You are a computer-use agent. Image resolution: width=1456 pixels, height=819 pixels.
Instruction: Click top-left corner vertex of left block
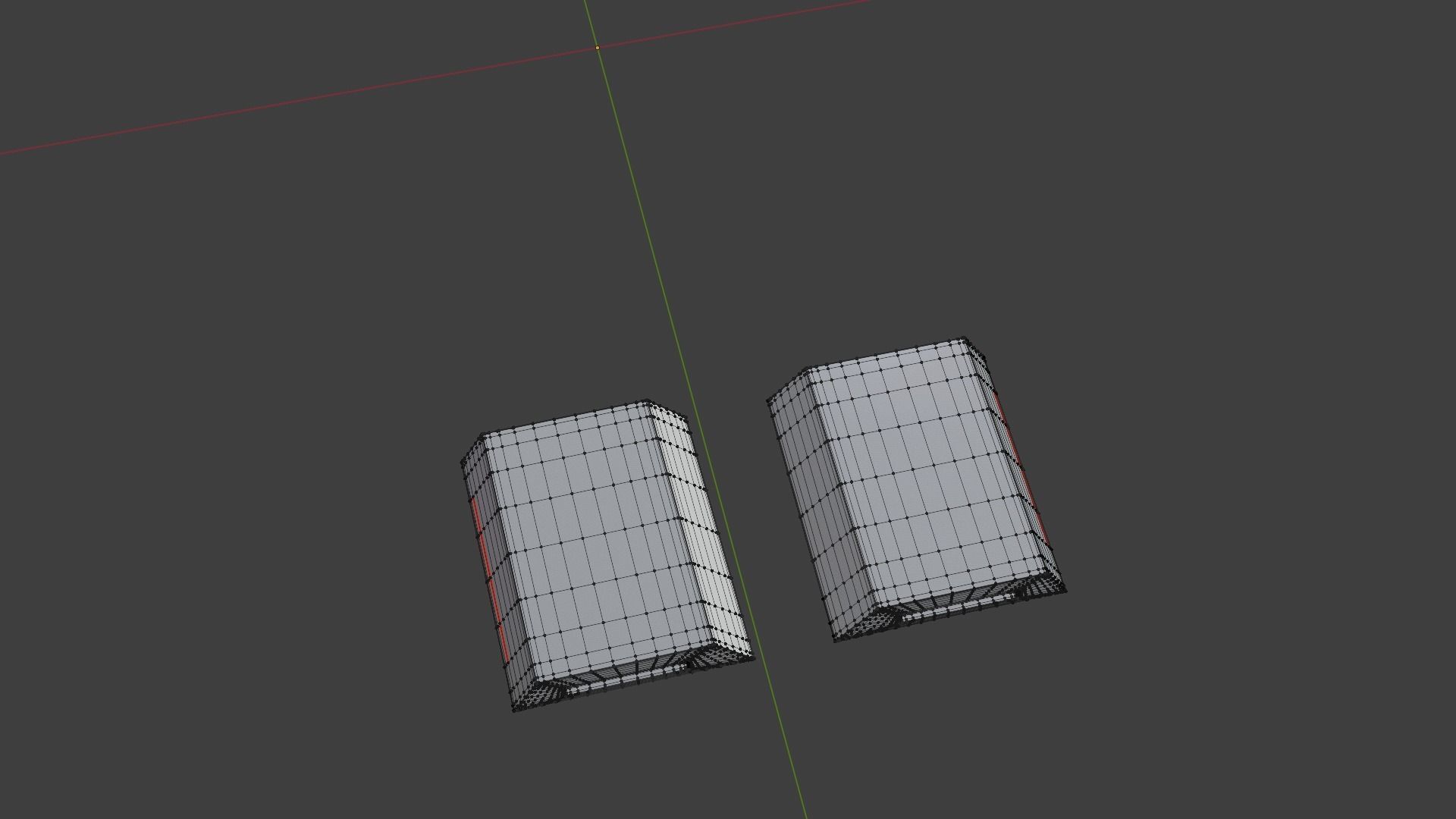coord(463,463)
